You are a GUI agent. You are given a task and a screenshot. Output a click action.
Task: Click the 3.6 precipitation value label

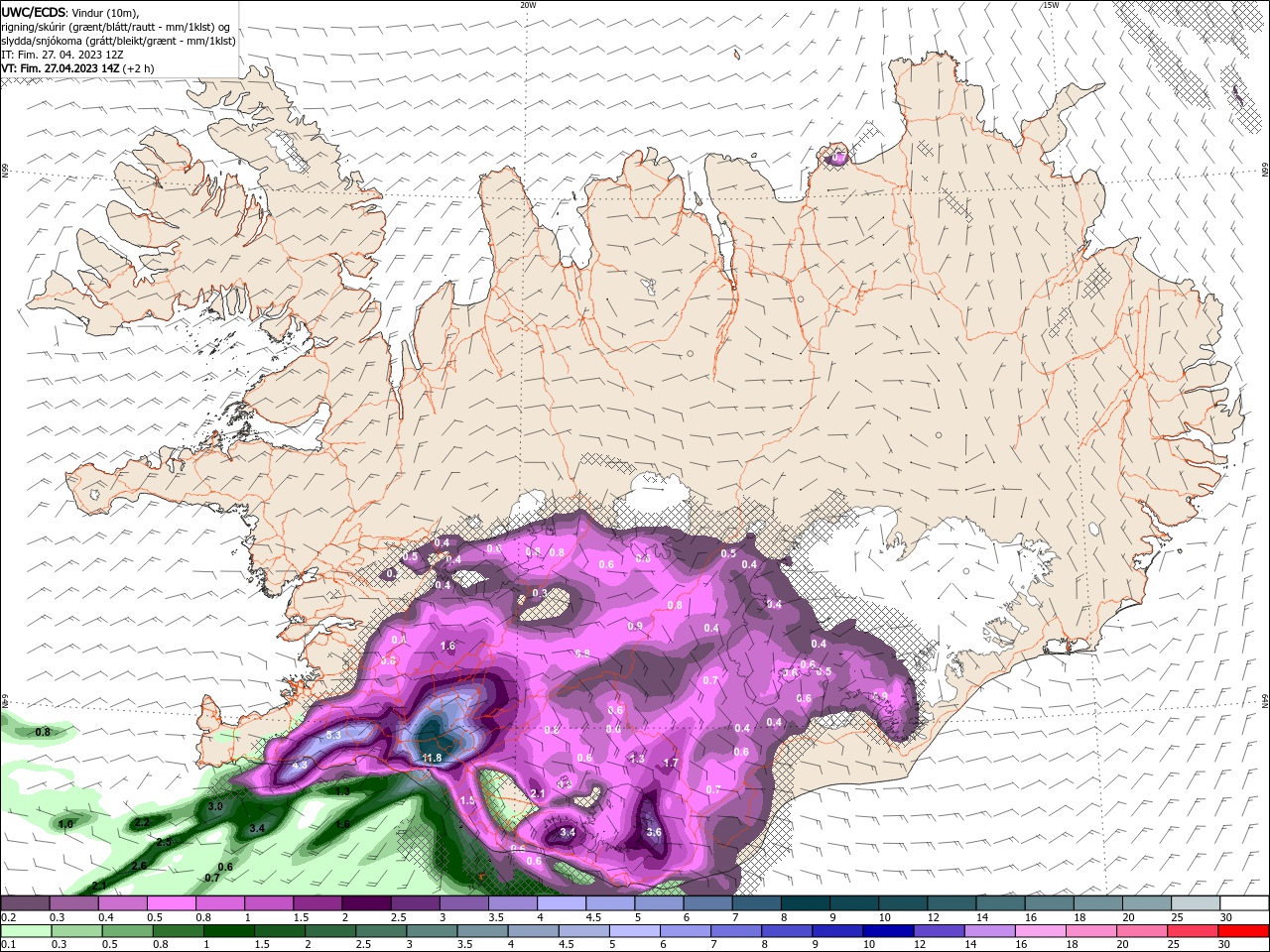653,832
